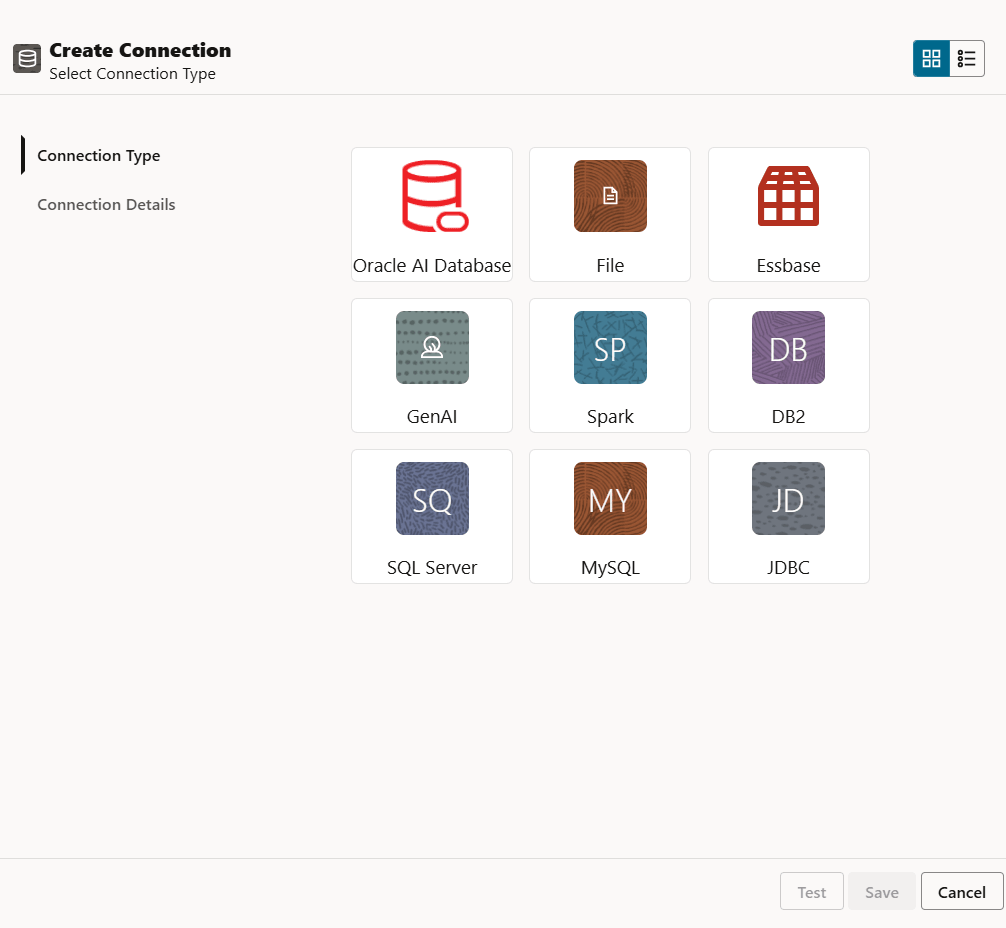Viewport: 1006px width, 928px height.
Task: Click the "DB2" tile label
Action: (788, 417)
